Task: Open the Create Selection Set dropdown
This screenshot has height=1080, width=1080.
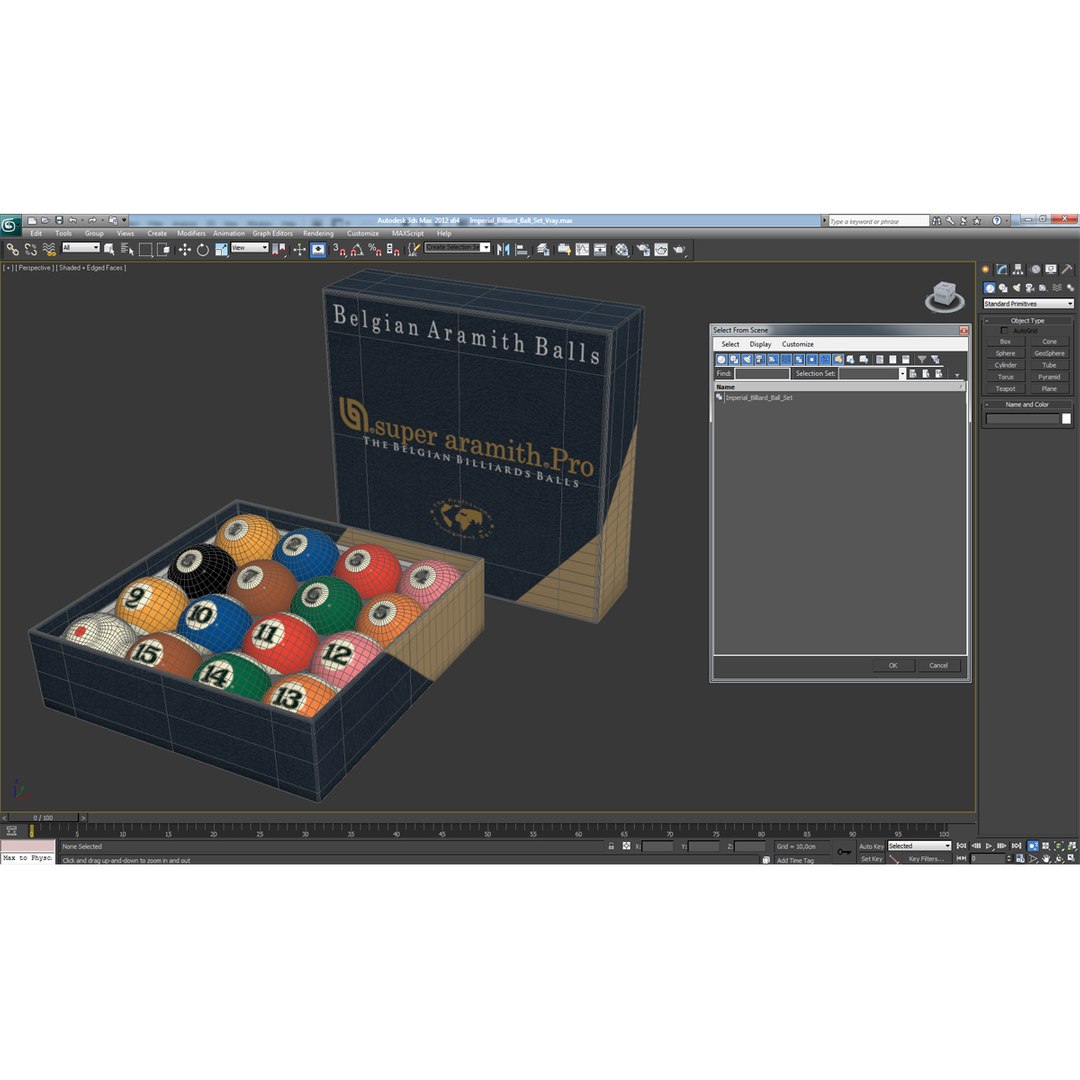Action: (x=457, y=247)
